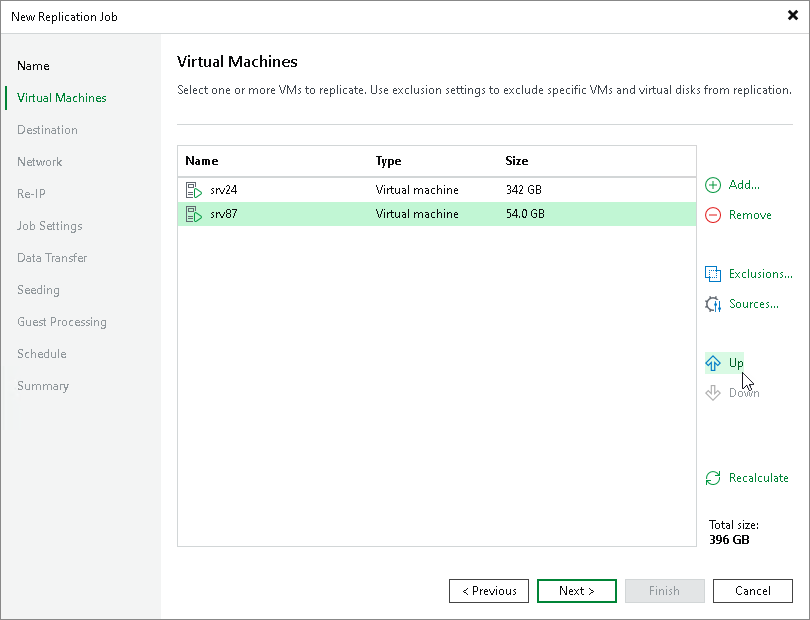Click srv87's Virtual machine type cell
The width and height of the screenshot is (810, 620).
pos(417,214)
